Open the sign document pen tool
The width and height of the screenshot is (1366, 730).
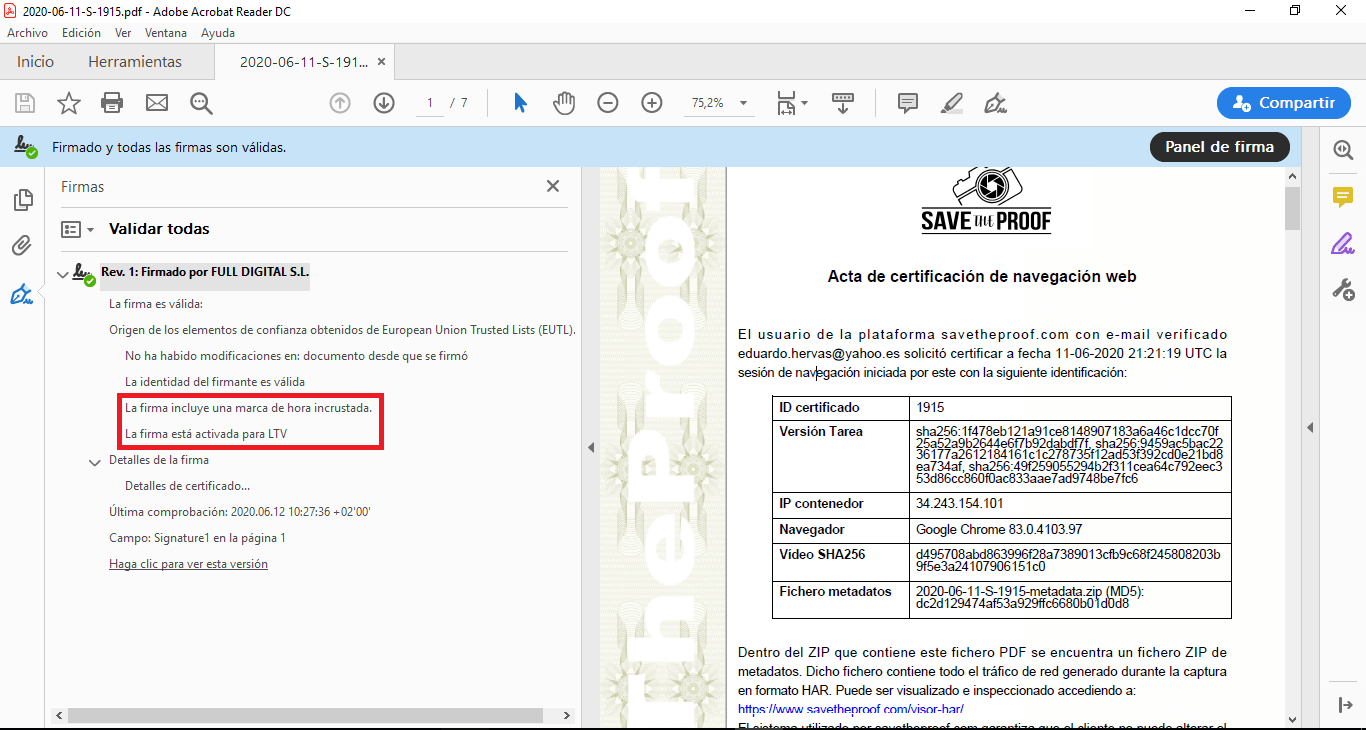[995, 103]
